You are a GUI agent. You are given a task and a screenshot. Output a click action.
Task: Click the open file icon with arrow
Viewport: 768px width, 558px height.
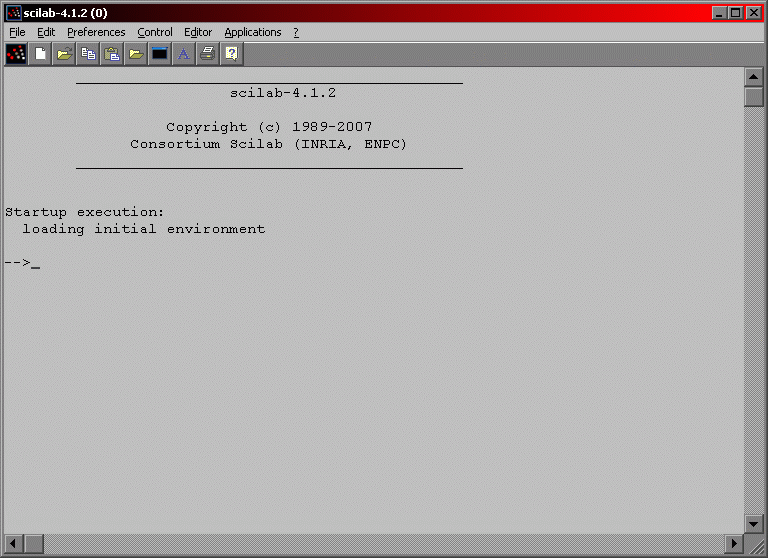pos(64,54)
